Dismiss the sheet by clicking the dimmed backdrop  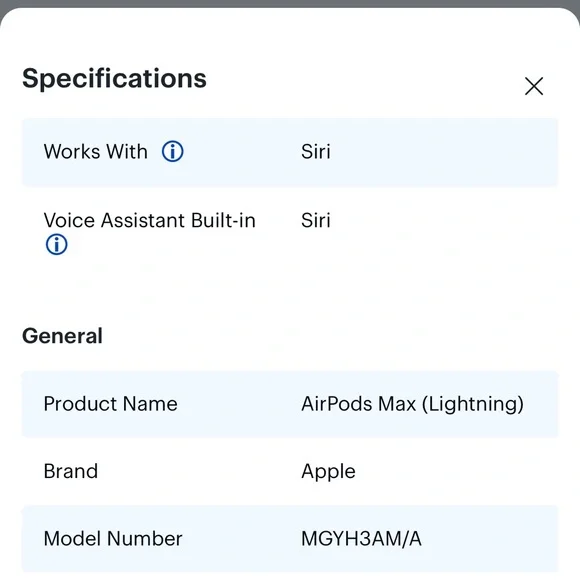[x=290, y=3]
